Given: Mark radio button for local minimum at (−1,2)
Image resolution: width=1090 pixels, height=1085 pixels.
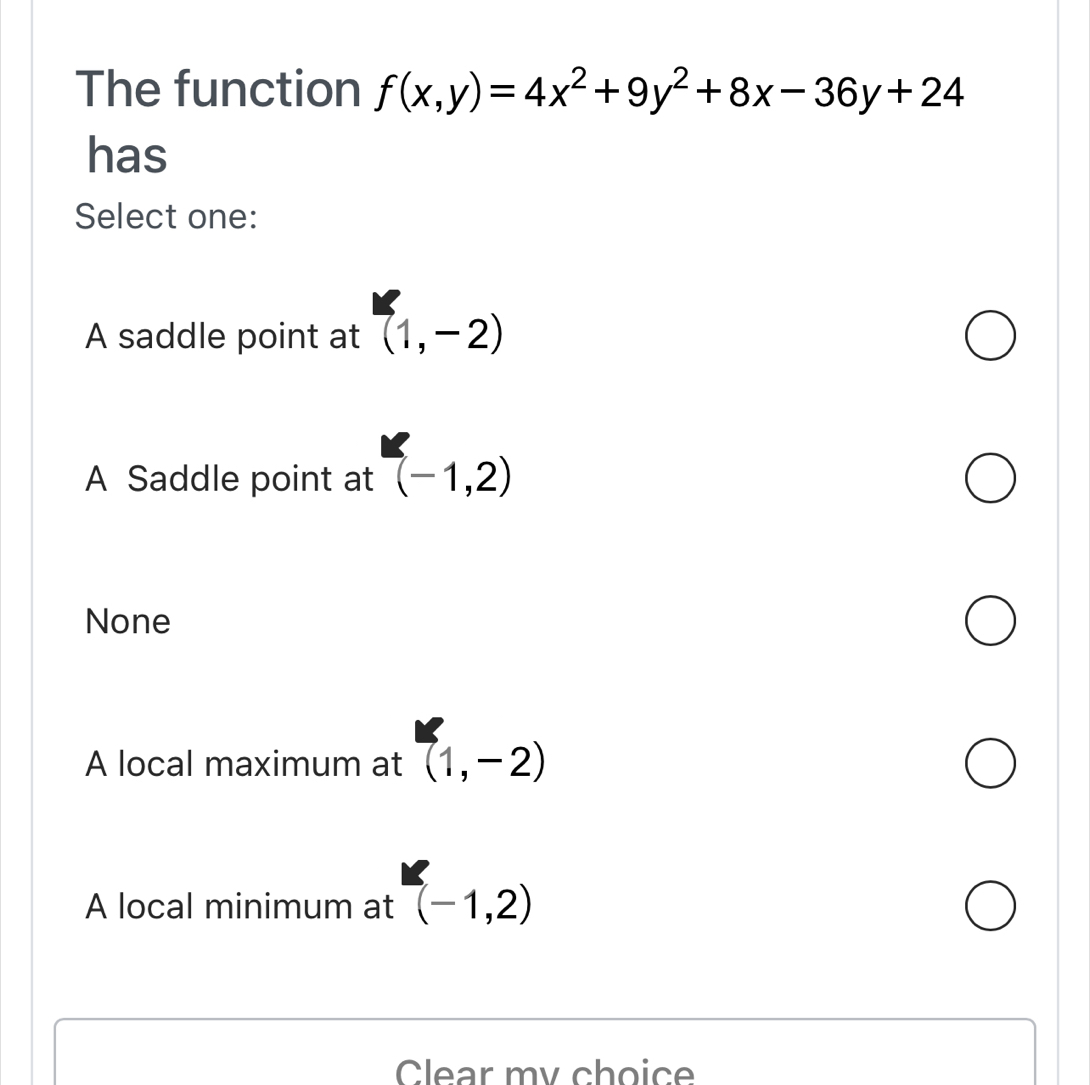Looking at the screenshot, I should pyautogui.click(x=991, y=906).
